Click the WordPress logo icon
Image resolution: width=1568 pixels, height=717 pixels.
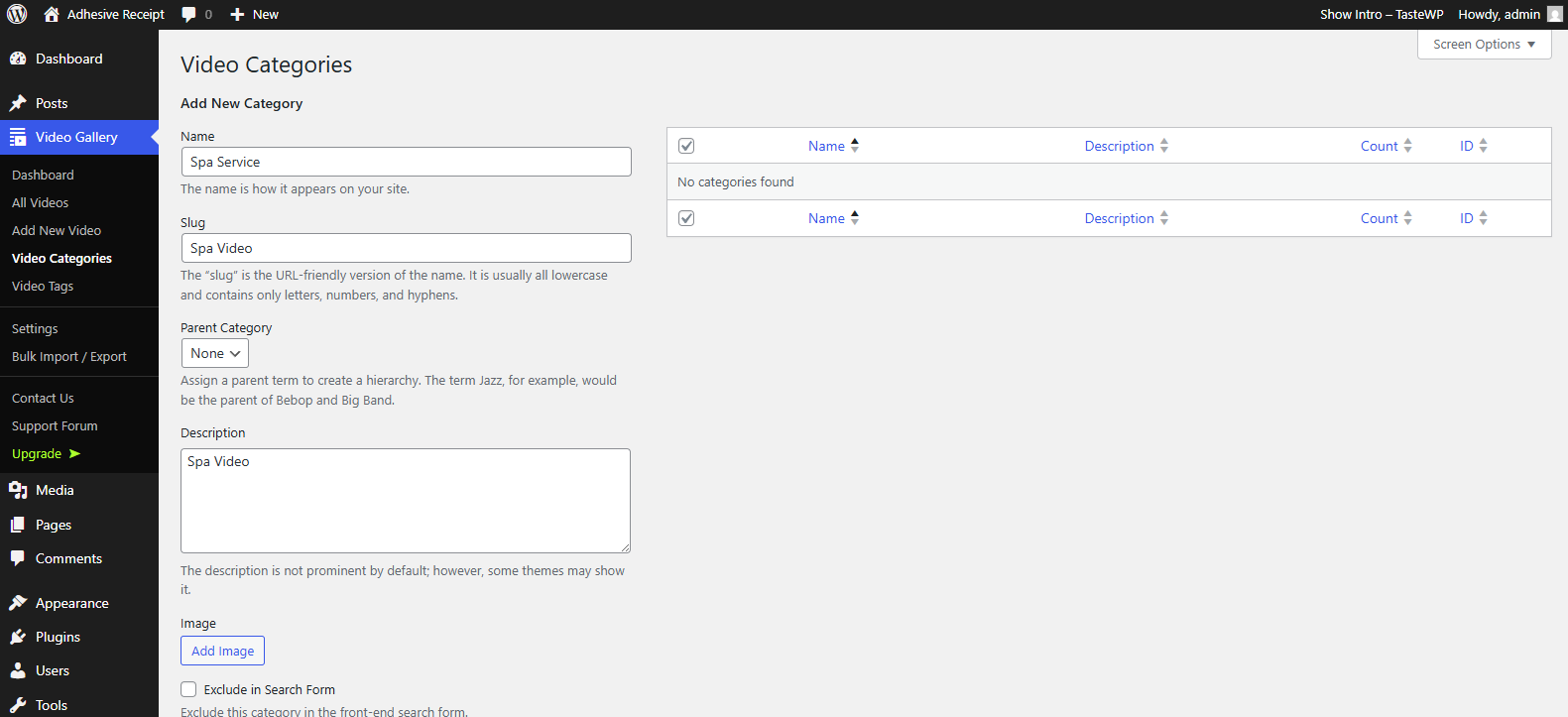(x=17, y=14)
